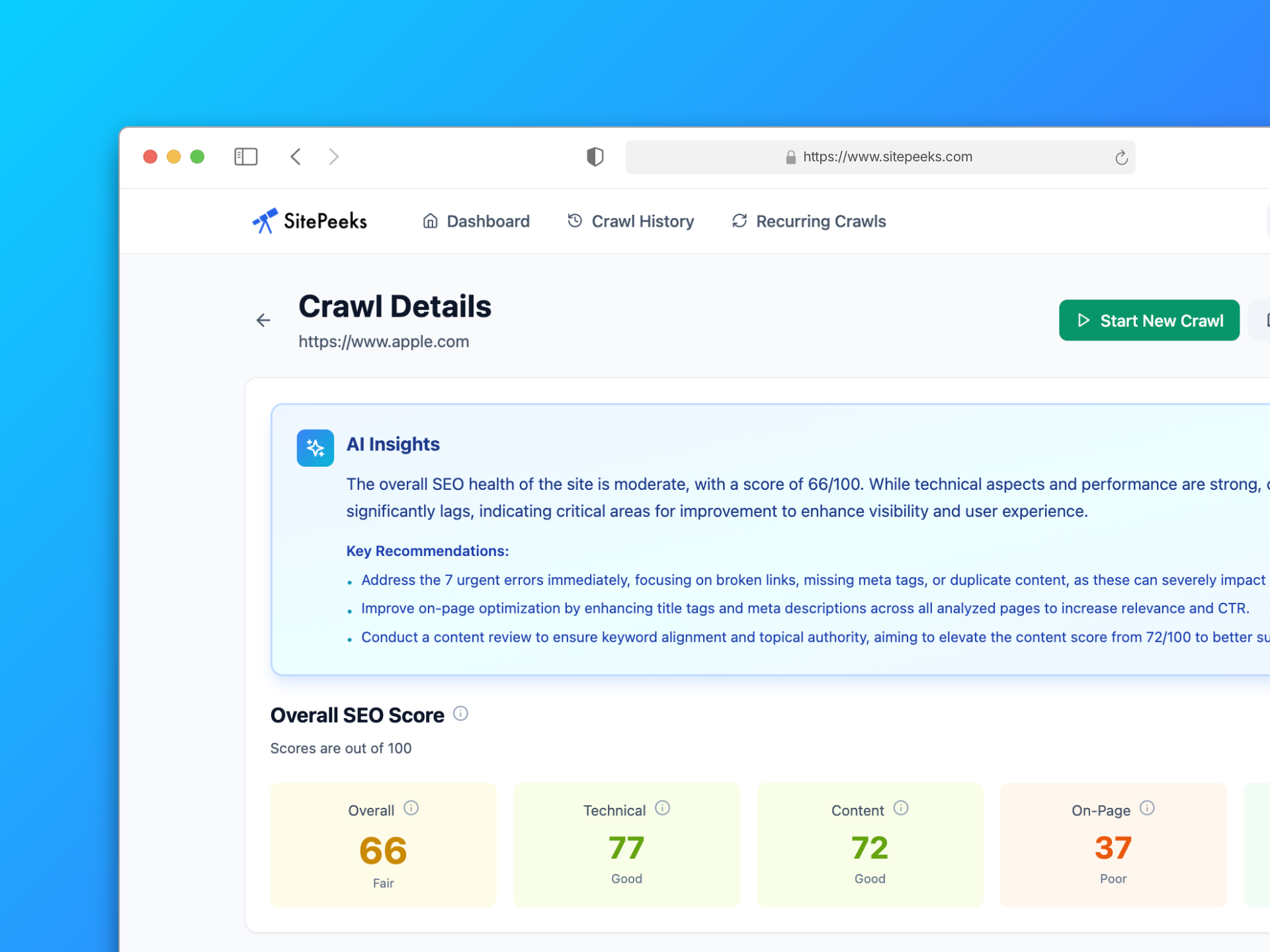Open the Dashboard menu item
The height and width of the screenshot is (952, 1270).
pyautogui.click(x=487, y=221)
